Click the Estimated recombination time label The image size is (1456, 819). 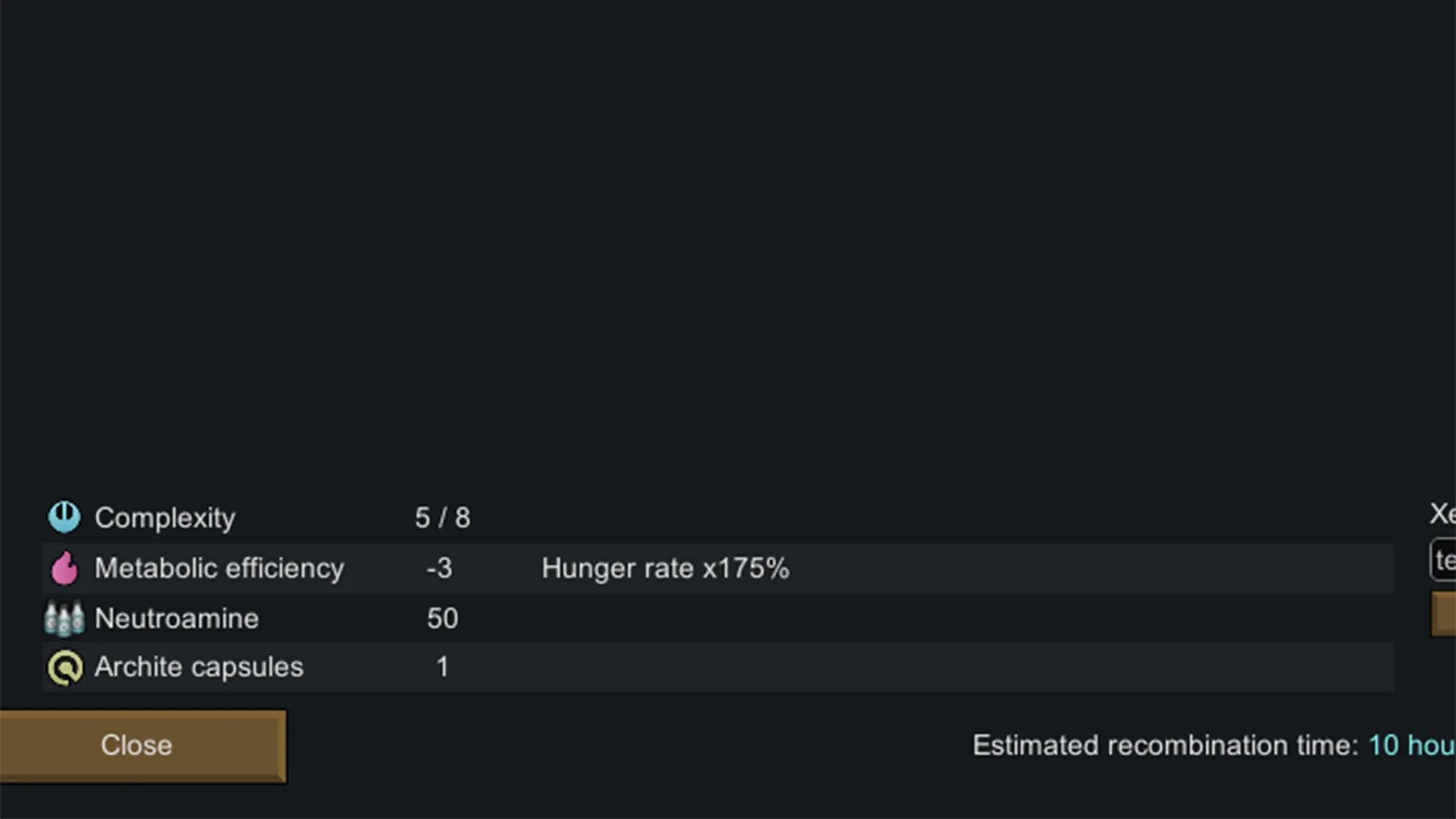pyautogui.click(x=1165, y=745)
